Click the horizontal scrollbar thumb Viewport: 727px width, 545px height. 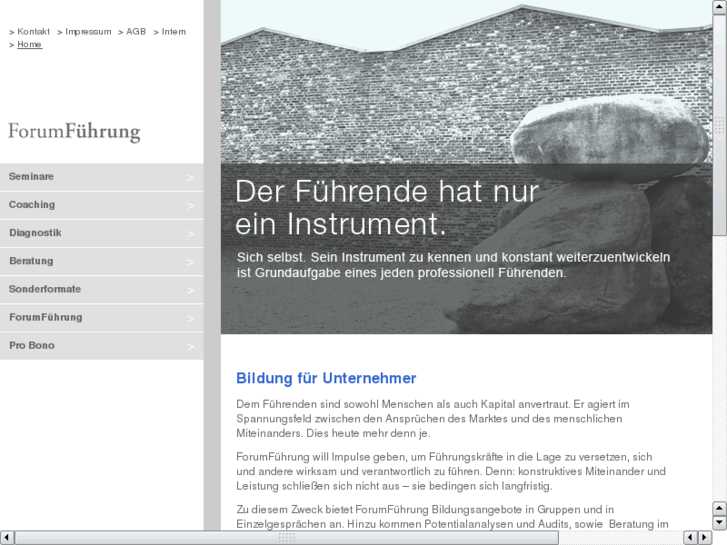tap(287, 538)
